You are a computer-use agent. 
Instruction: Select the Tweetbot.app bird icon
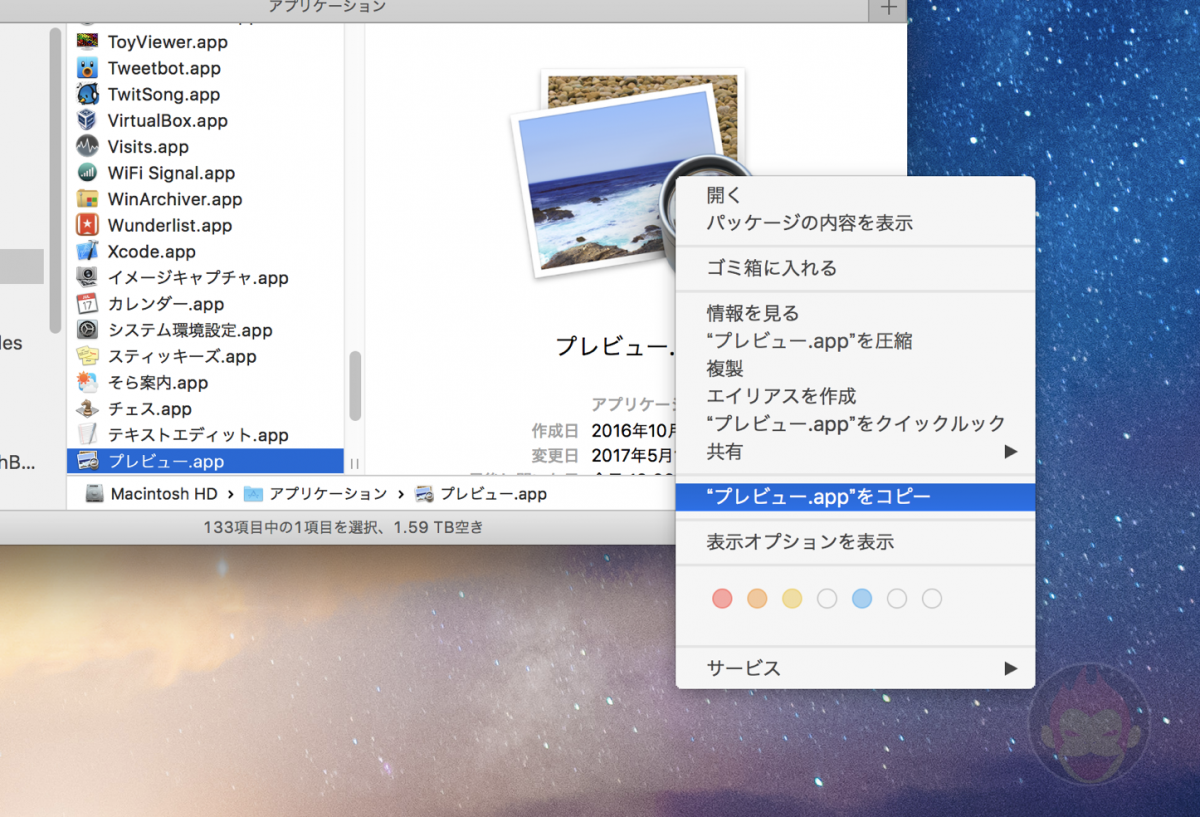tap(87, 68)
